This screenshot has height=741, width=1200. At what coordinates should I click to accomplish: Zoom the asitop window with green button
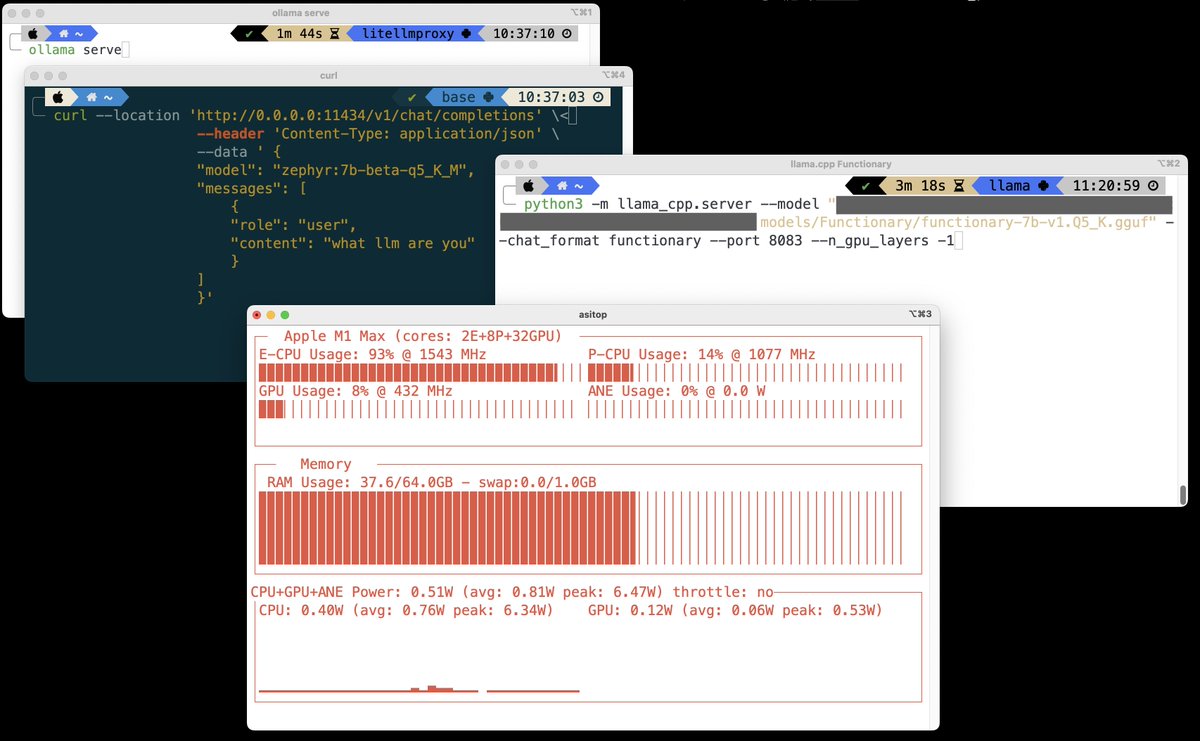[285, 314]
